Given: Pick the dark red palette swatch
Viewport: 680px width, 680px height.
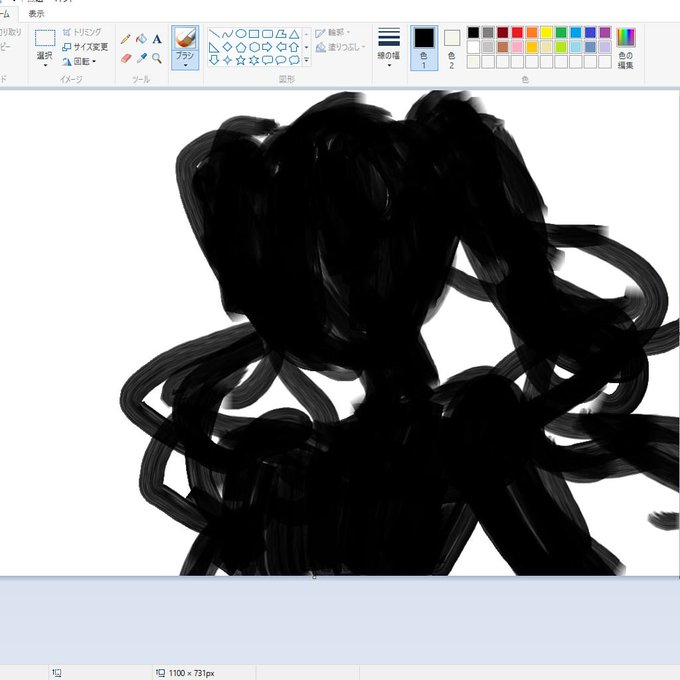Looking at the screenshot, I should 503,33.
